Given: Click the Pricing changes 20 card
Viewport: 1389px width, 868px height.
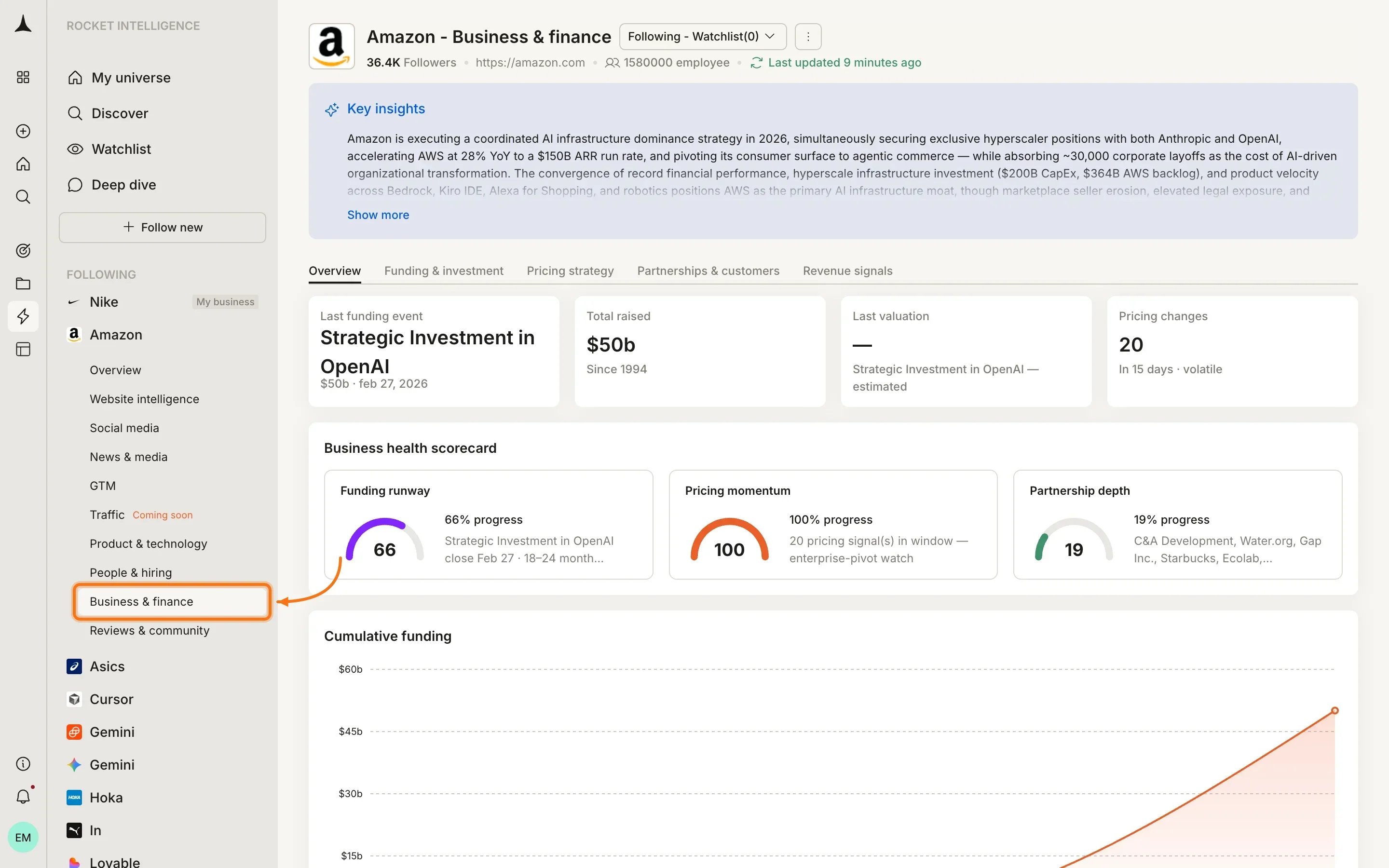Looking at the screenshot, I should (x=1232, y=352).
